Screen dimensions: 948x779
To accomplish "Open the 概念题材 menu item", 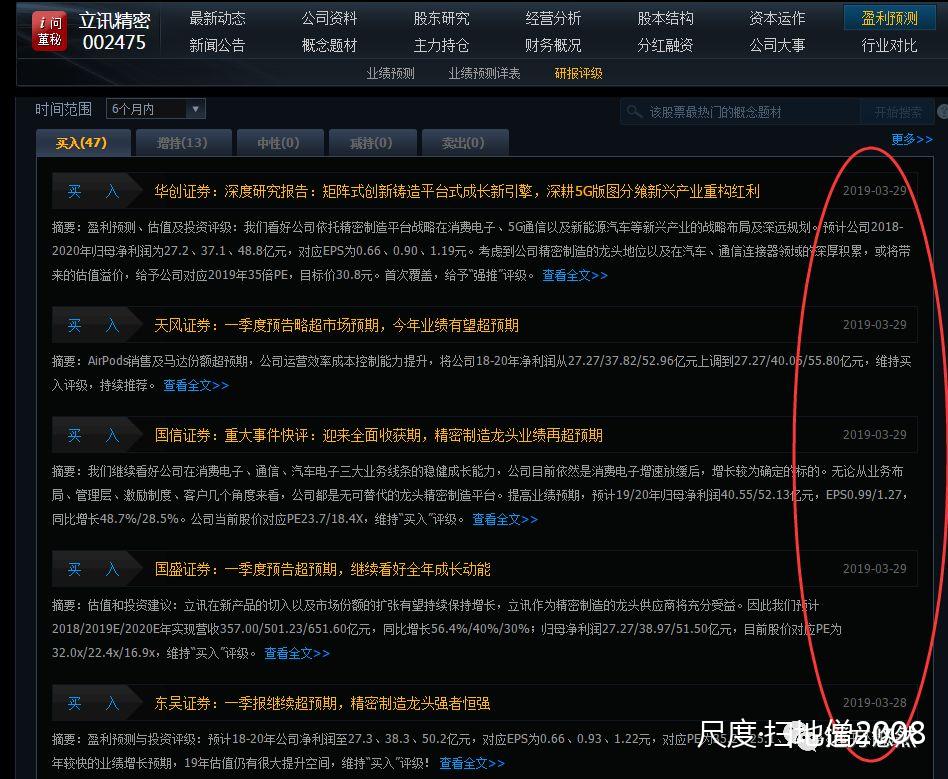I will click(x=330, y=45).
